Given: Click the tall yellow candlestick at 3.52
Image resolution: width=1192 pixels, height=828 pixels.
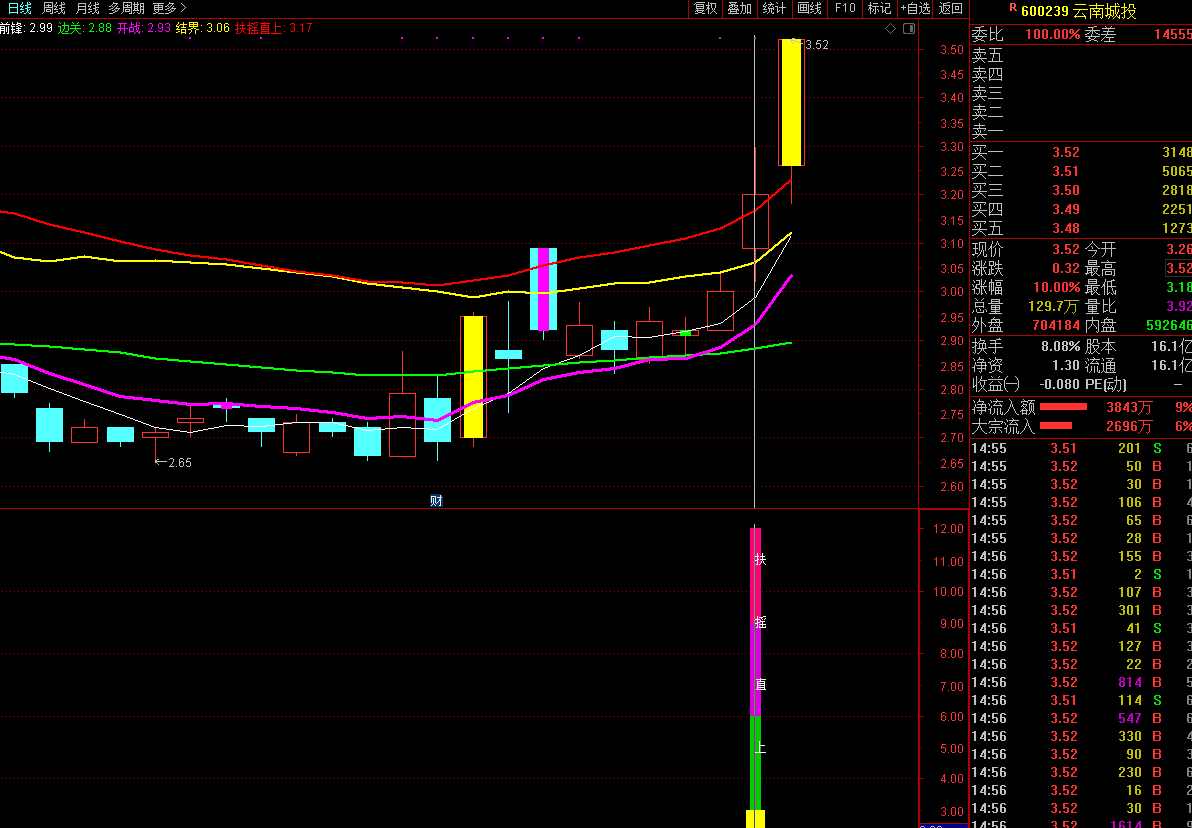Looking at the screenshot, I should [791, 102].
